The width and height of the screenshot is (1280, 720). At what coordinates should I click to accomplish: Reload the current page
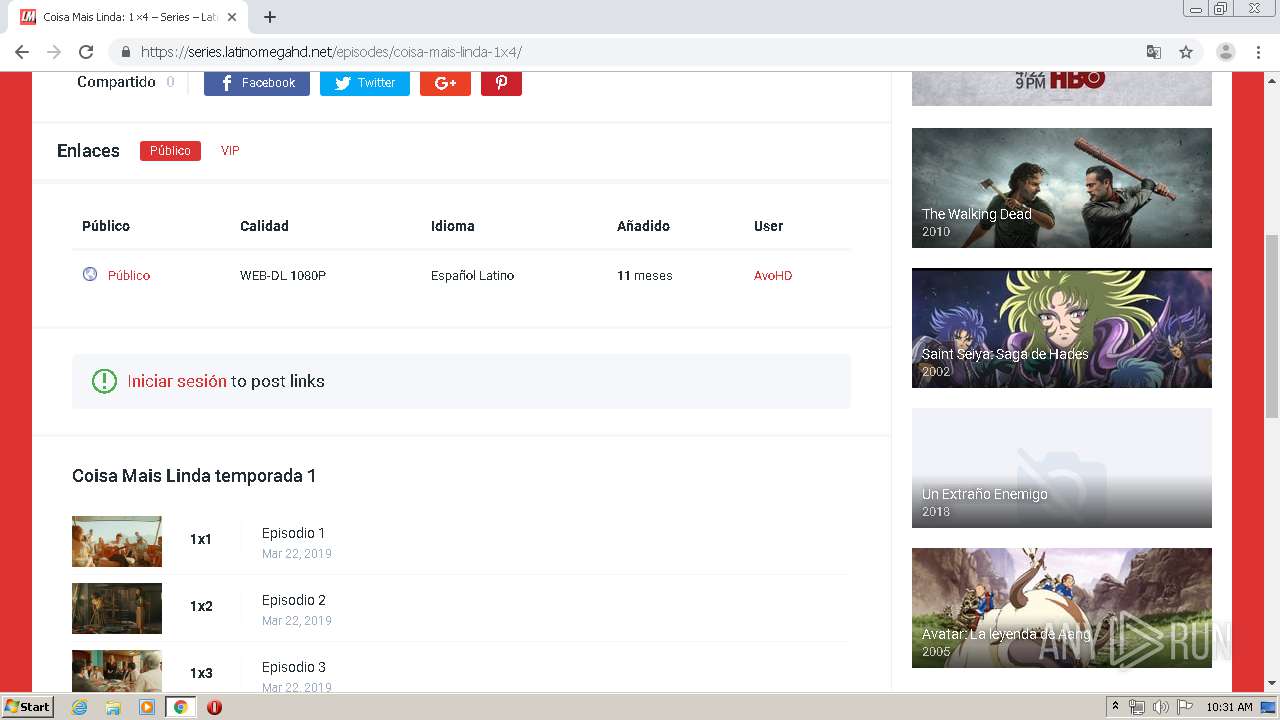pyautogui.click(x=86, y=52)
